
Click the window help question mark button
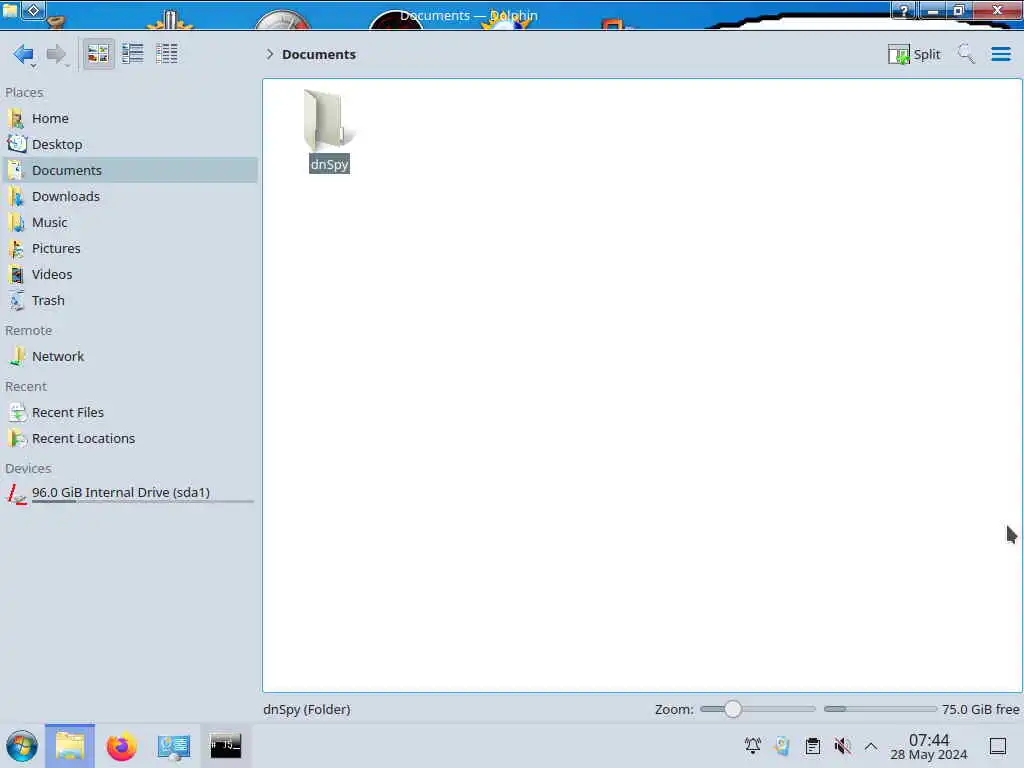pyautogui.click(x=904, y=10)
